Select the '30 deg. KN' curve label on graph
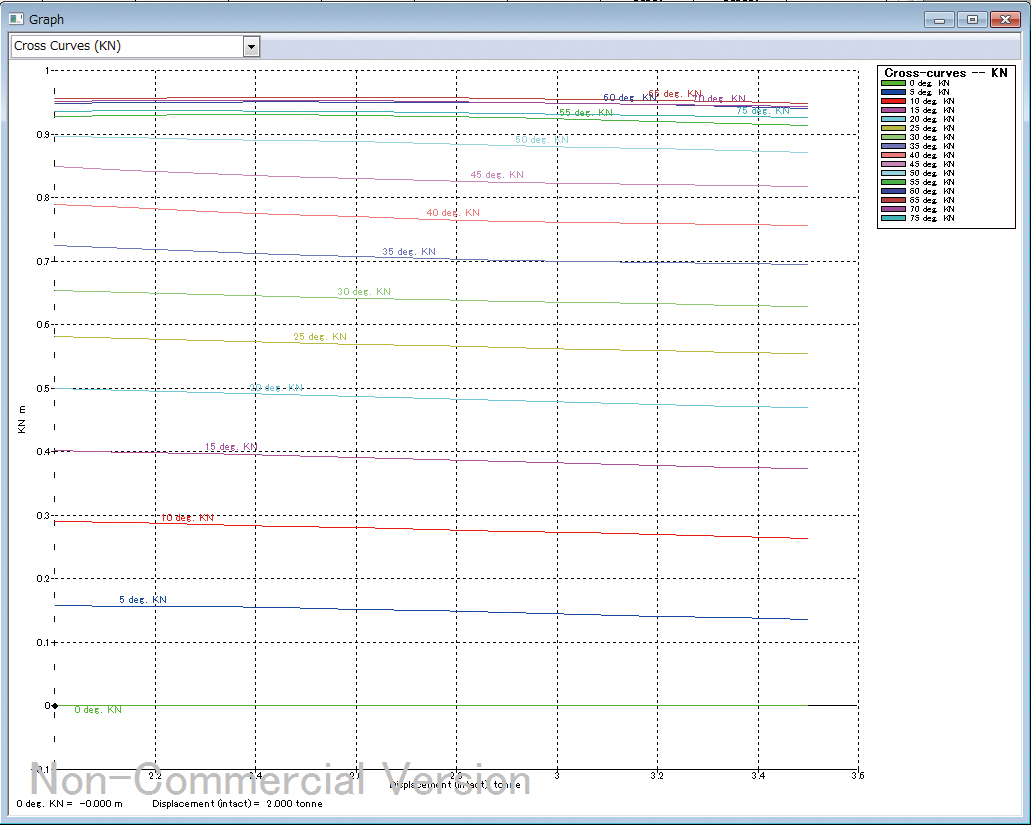 [x=364, y=292]
